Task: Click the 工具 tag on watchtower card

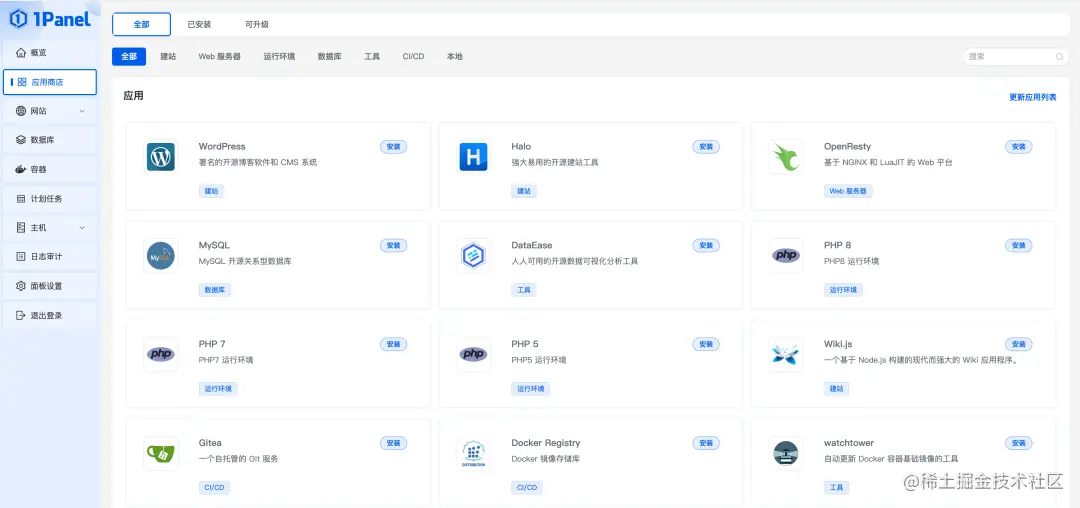Action: (x=837, y=487)
